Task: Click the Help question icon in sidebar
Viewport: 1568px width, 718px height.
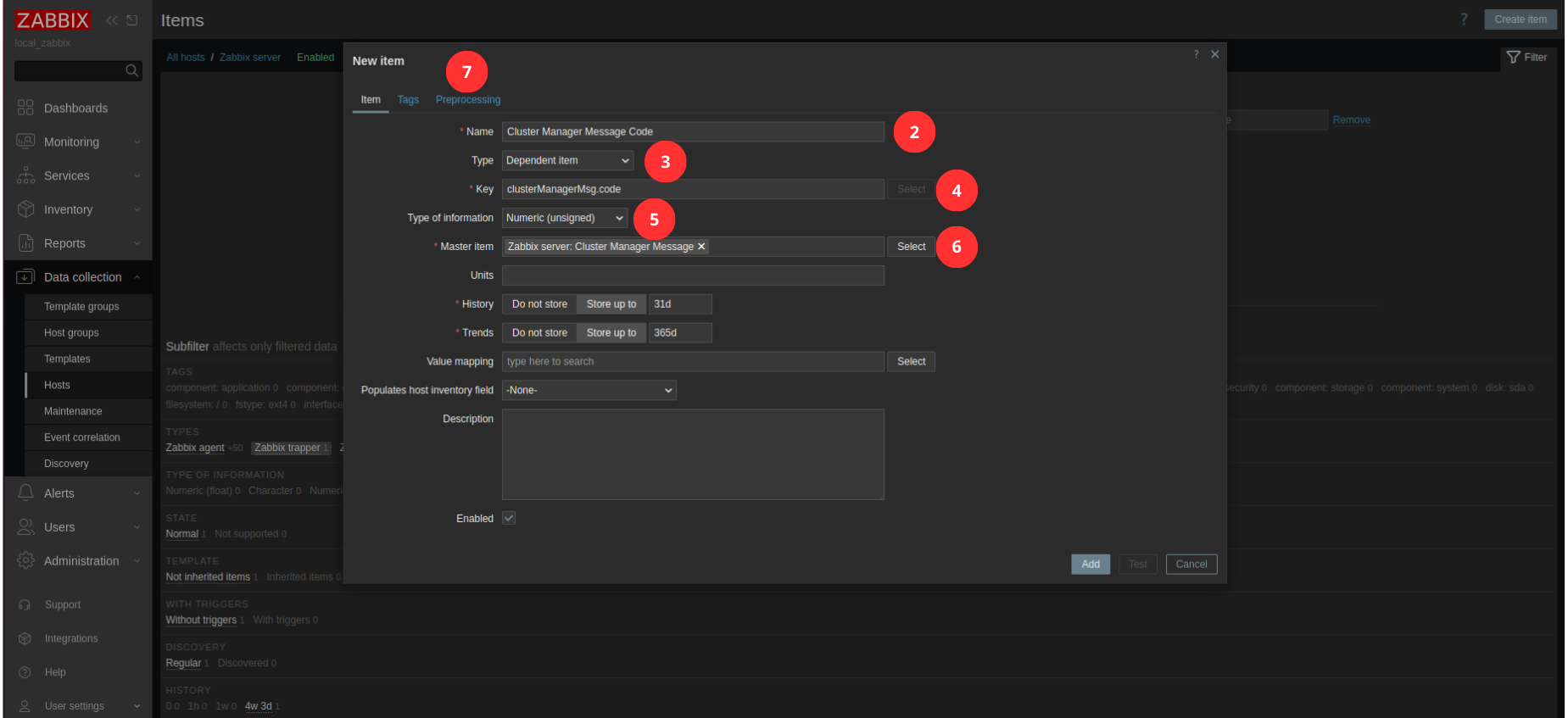Action: (25, 672)
